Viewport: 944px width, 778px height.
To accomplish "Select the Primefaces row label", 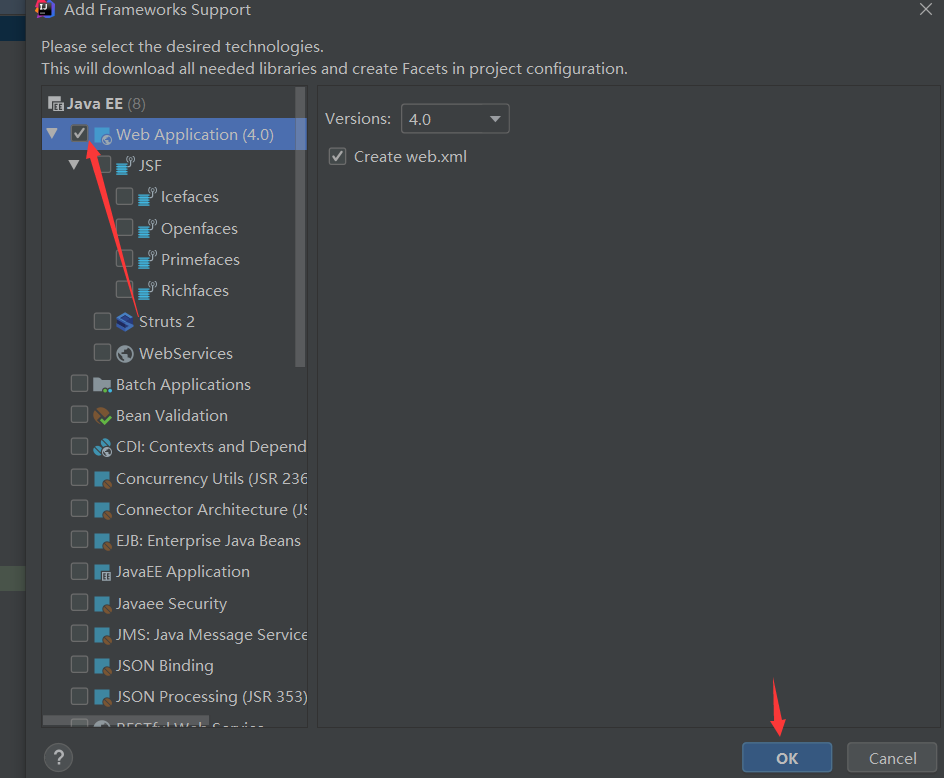I will pos(200,260).
